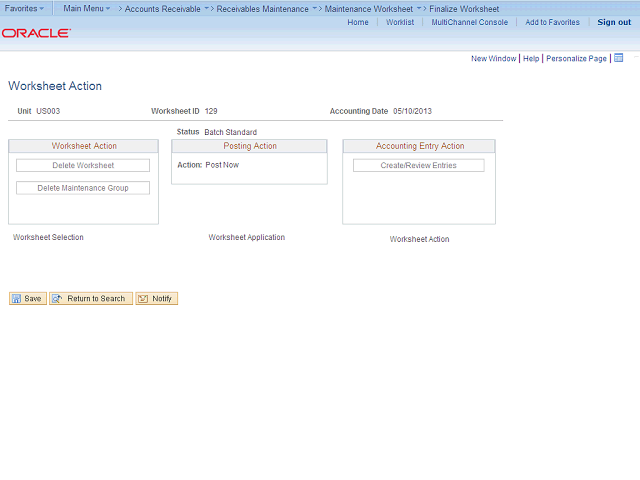Image resolution: width=640 pixels, height=480 pixels.
Task: Click the Return to Search icon
Action: 57,299
